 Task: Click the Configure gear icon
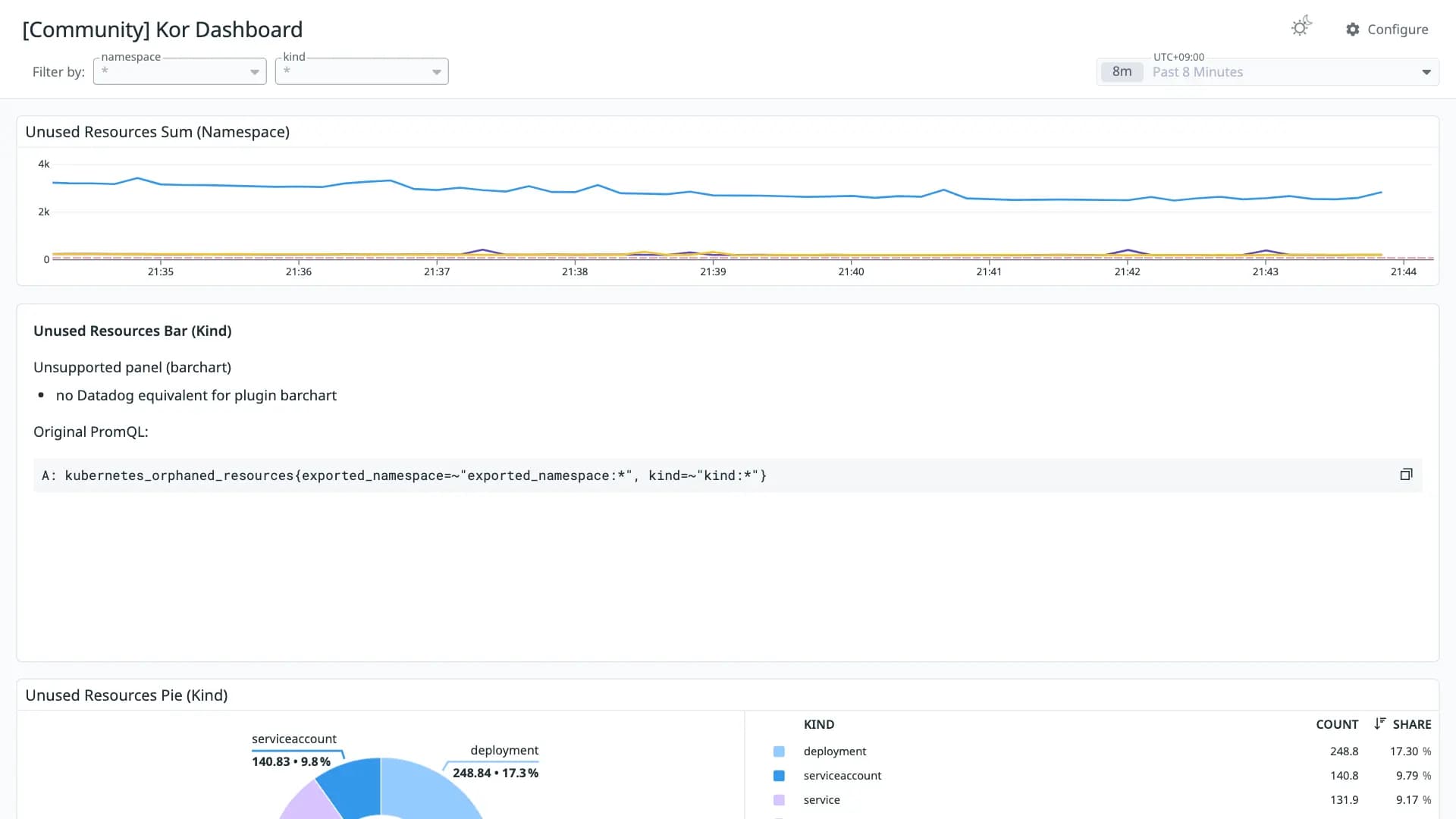[x=1353, y=30]
